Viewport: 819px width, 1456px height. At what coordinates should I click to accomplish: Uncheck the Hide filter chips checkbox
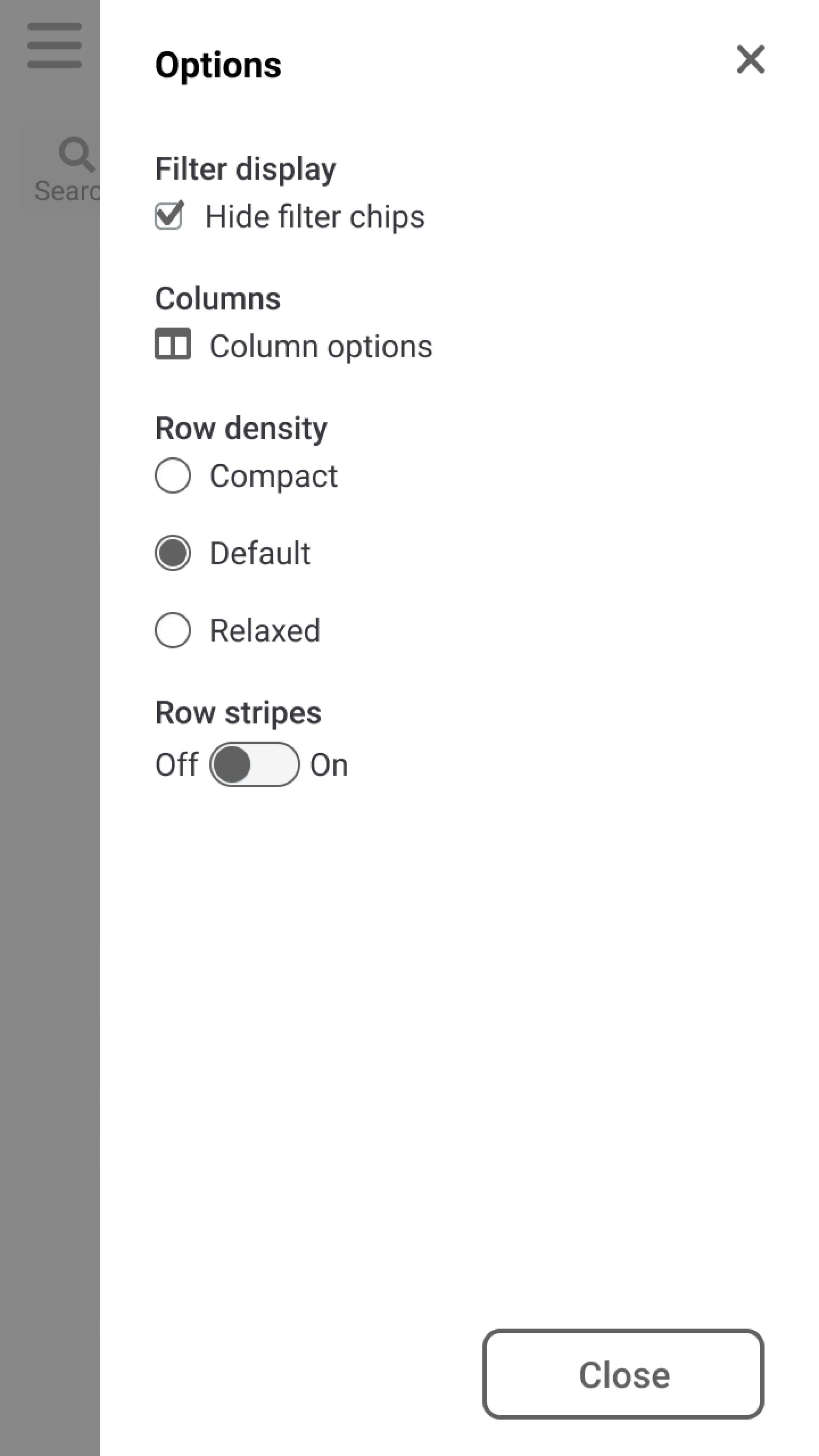click(x=169, y=215)
